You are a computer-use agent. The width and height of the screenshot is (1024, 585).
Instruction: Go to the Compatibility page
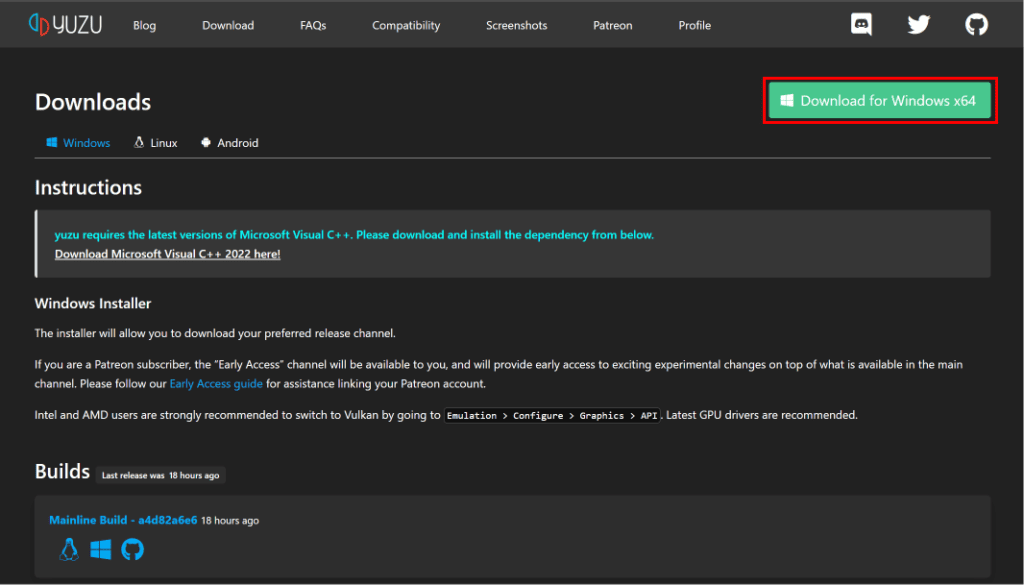tap(406, 25)
